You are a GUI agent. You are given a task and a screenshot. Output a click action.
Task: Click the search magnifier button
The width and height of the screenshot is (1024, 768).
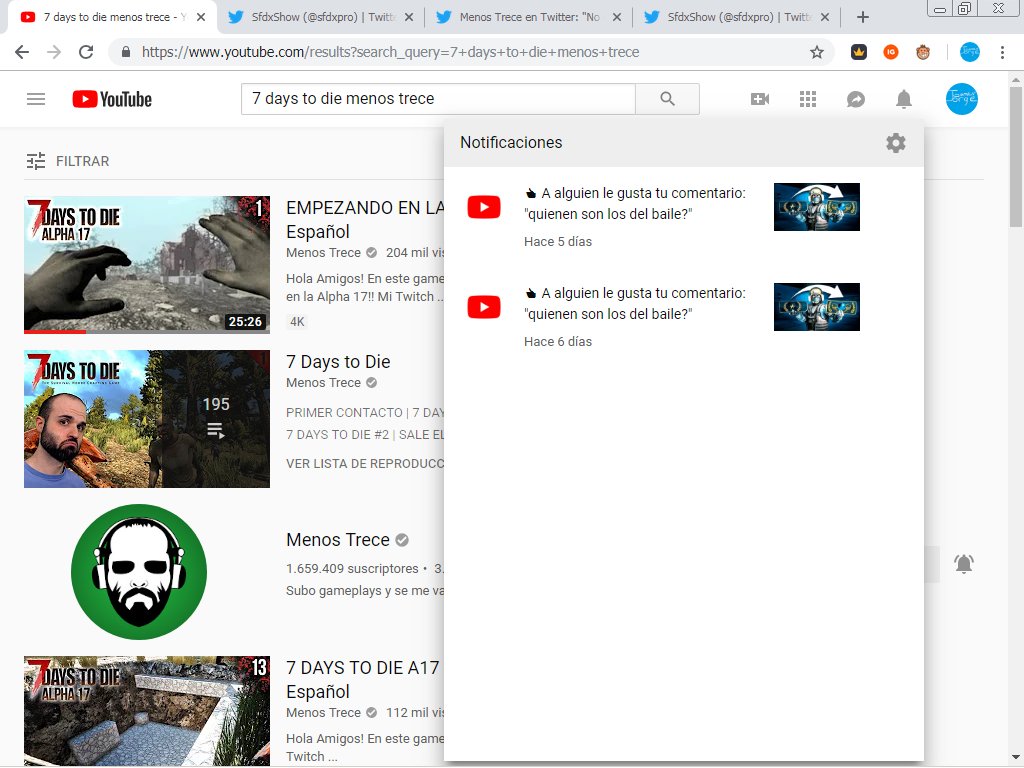(x=667, y=99)
